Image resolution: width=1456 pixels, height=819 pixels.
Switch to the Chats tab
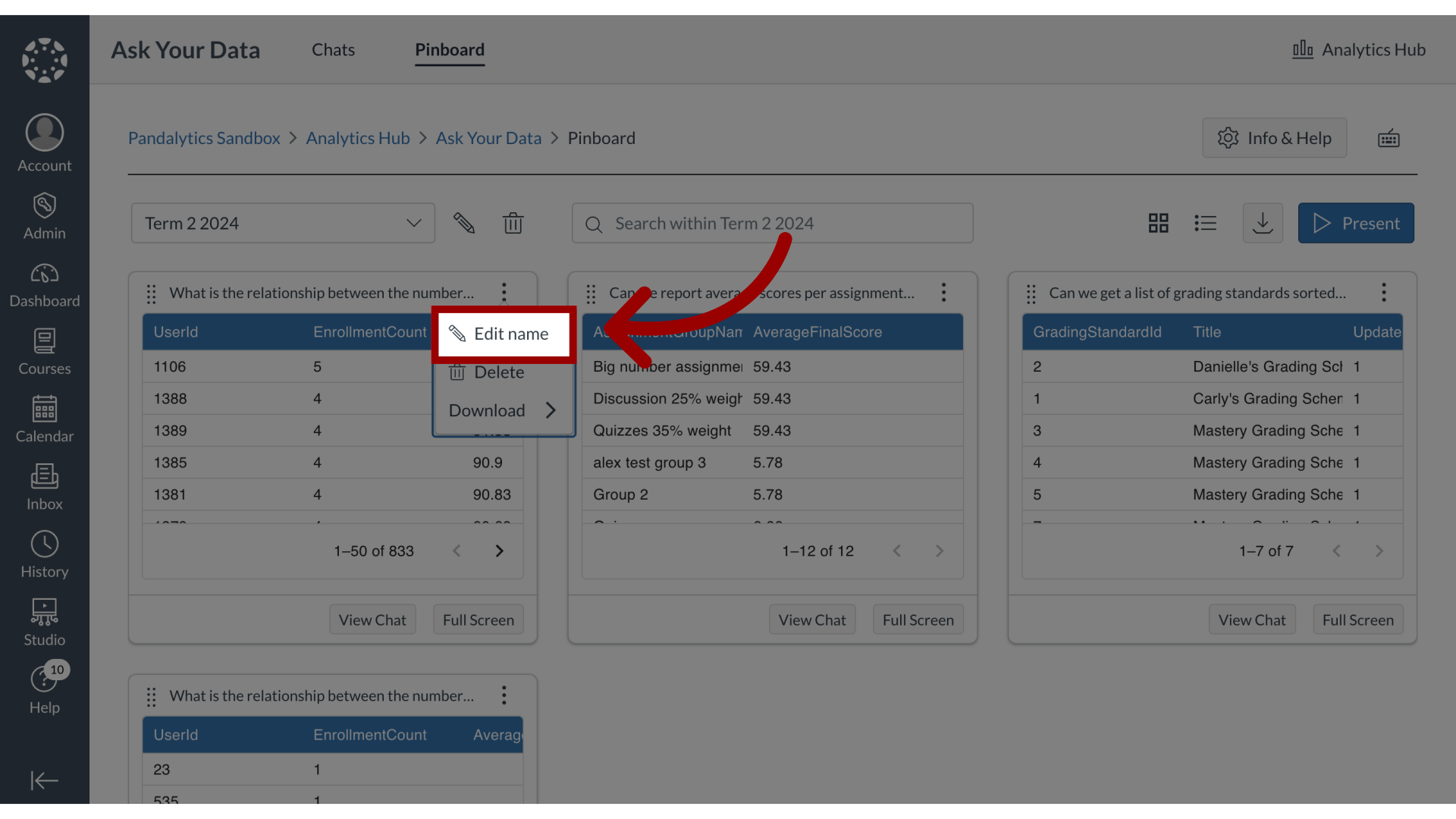(333, 49)
